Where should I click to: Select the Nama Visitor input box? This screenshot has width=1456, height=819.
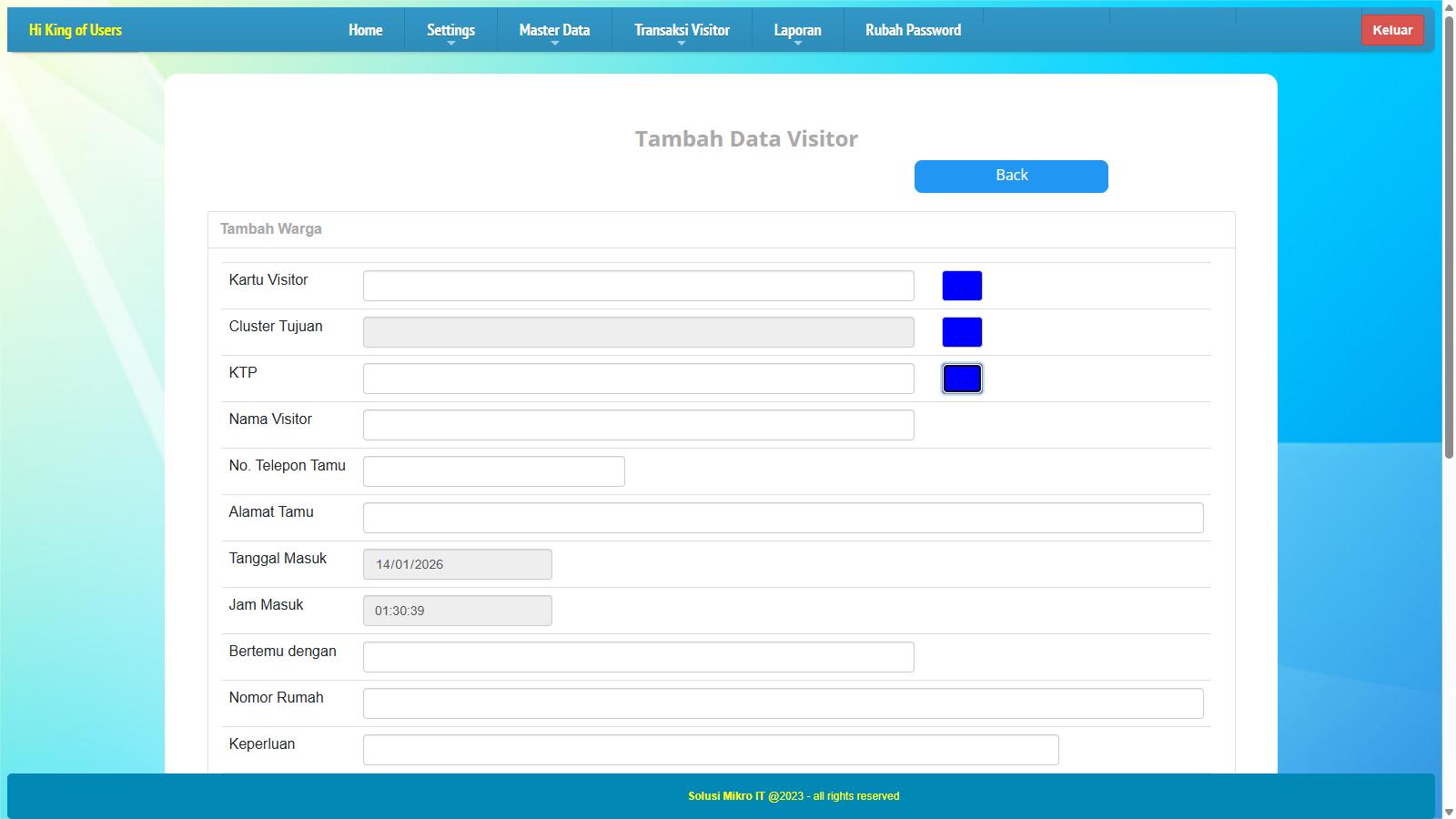(x=638, y=425)
